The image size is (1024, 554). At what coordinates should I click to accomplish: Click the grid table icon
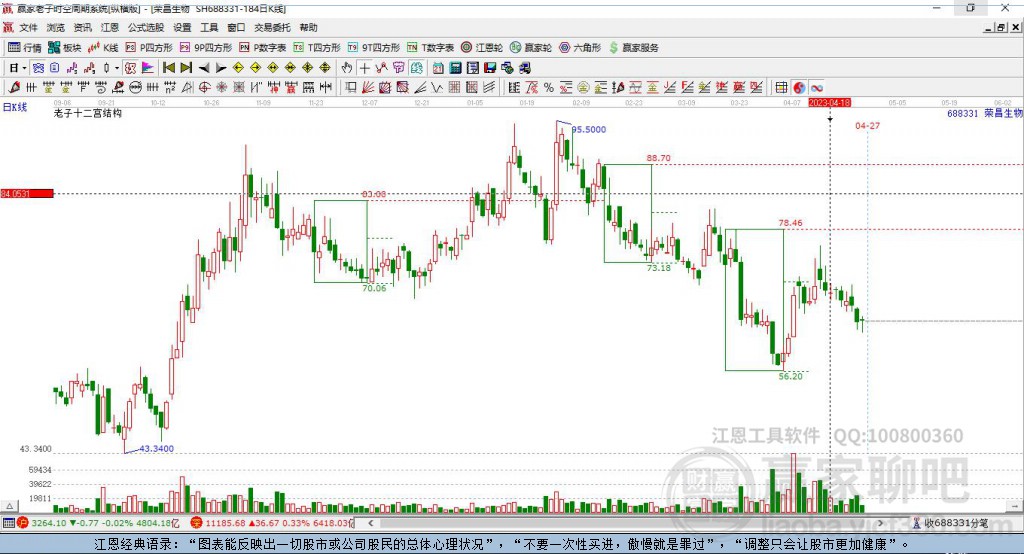click(x=781, y=88)
